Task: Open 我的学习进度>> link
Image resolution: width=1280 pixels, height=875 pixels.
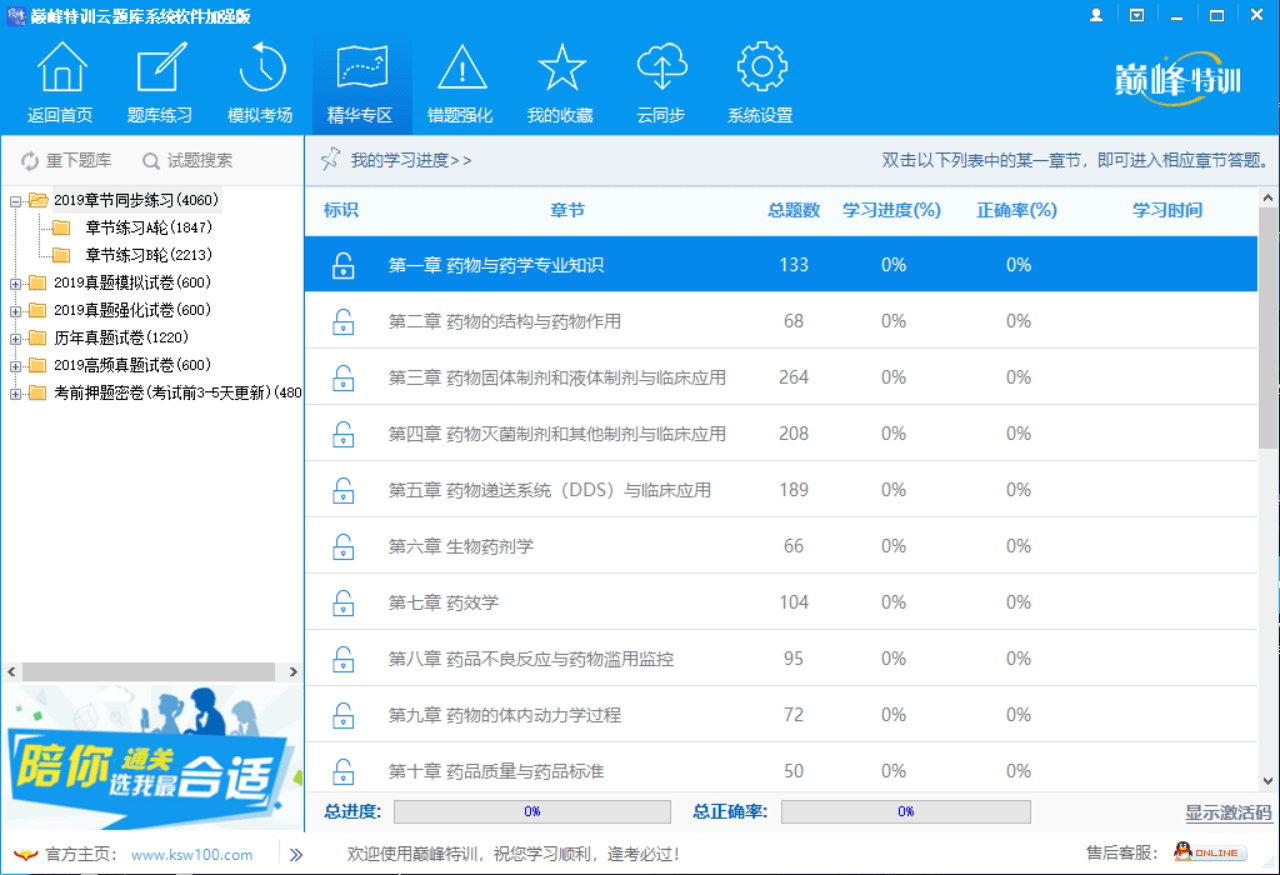Action: pos(411,160)
